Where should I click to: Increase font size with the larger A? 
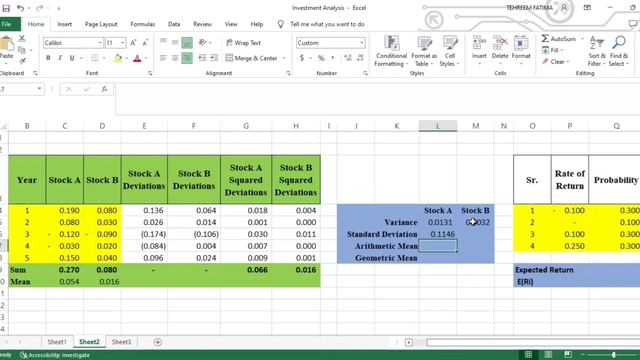pyautogui.click(x=133, y=43)
